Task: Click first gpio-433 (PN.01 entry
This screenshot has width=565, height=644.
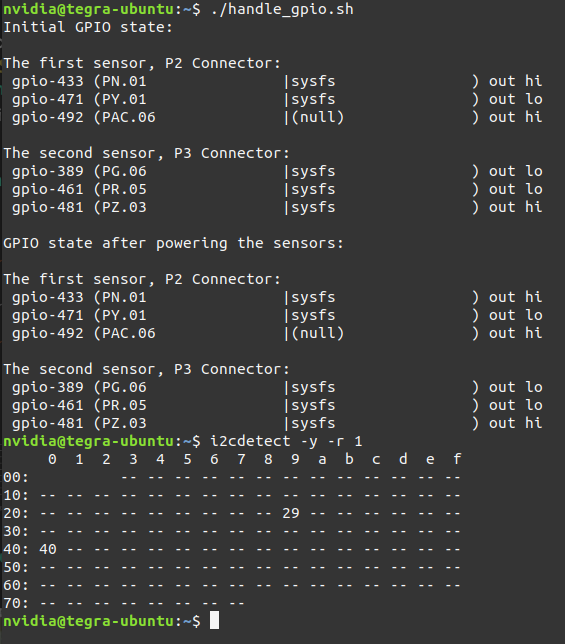Action: coord(79,81)
